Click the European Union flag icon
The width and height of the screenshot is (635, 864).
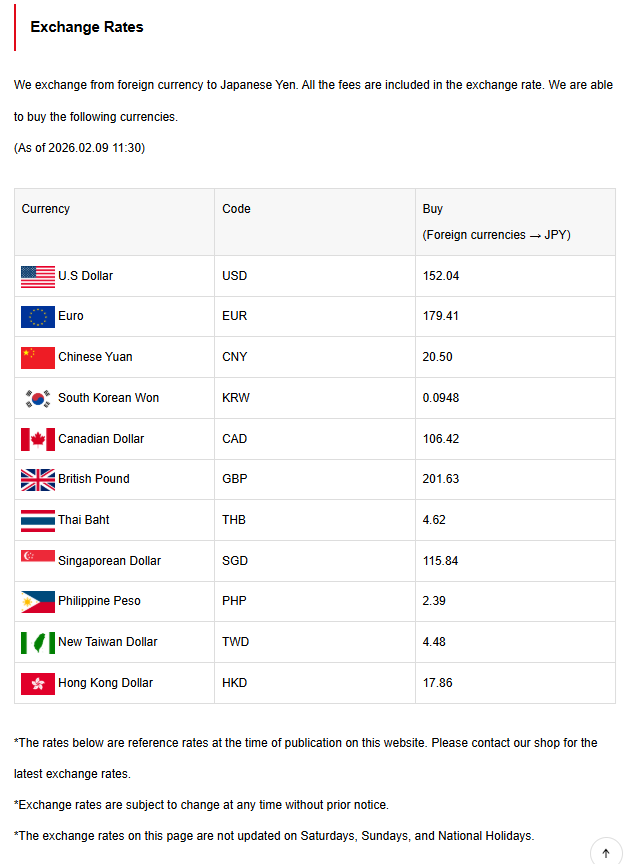tap(38, 316)
